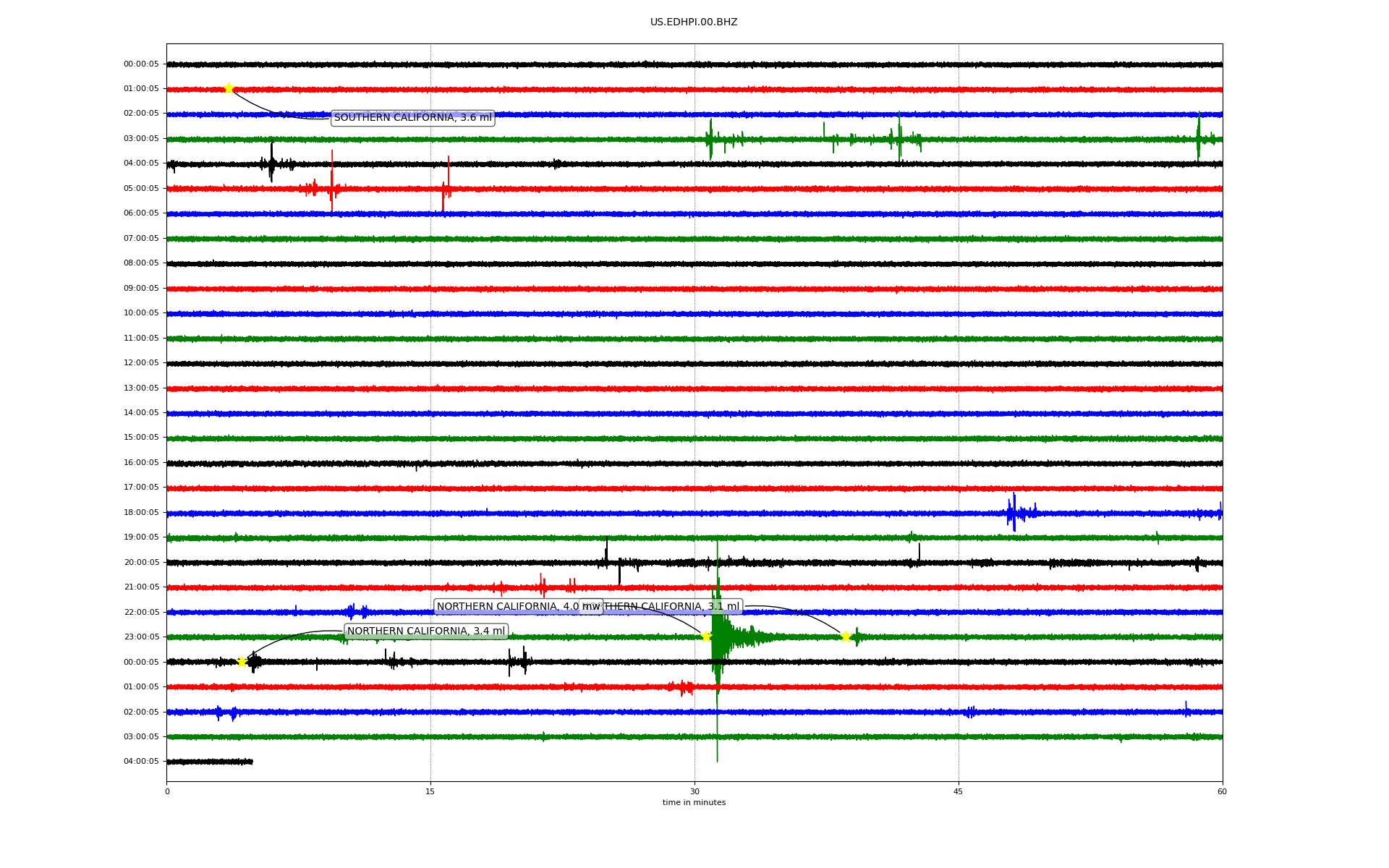Click the short black trace at 04:00:05 bottom
The image size is (1389, 868).
coord(210,762)
